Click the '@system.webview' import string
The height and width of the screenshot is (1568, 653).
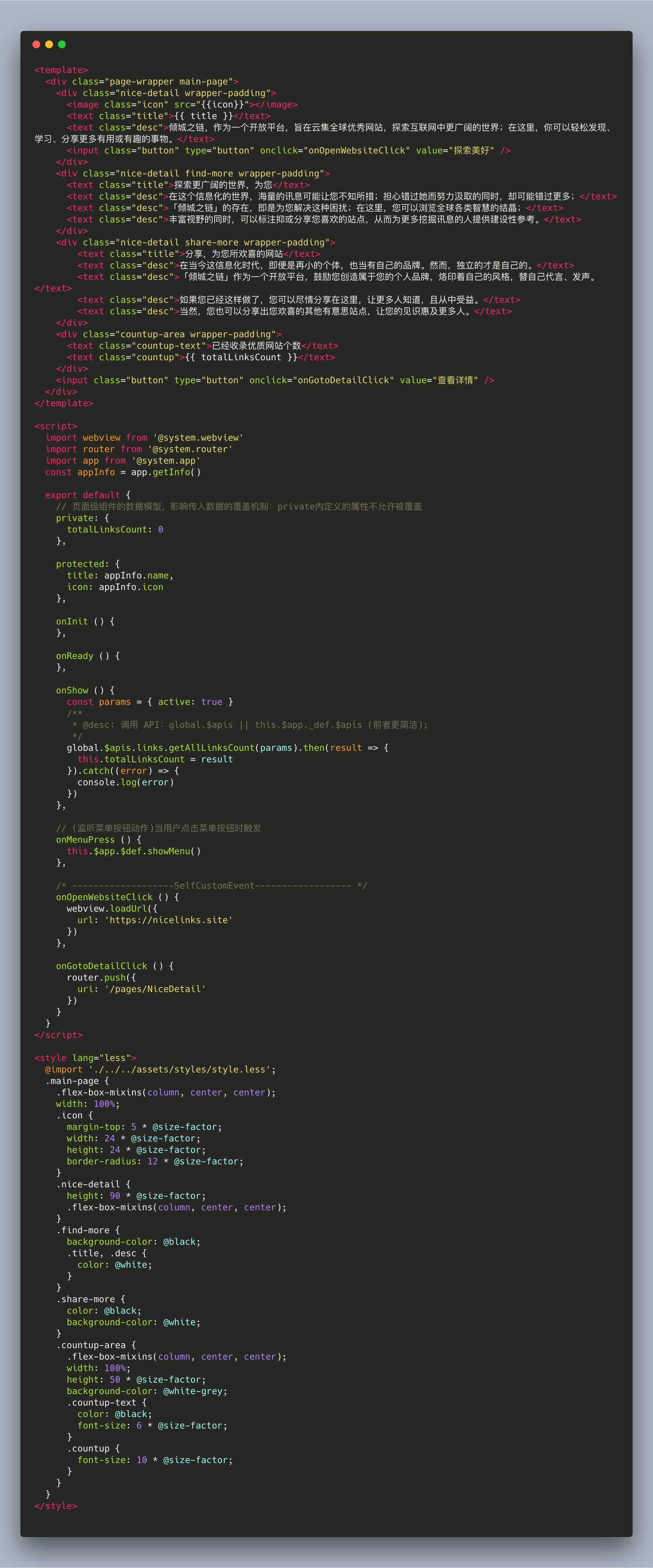click(198, 438)
